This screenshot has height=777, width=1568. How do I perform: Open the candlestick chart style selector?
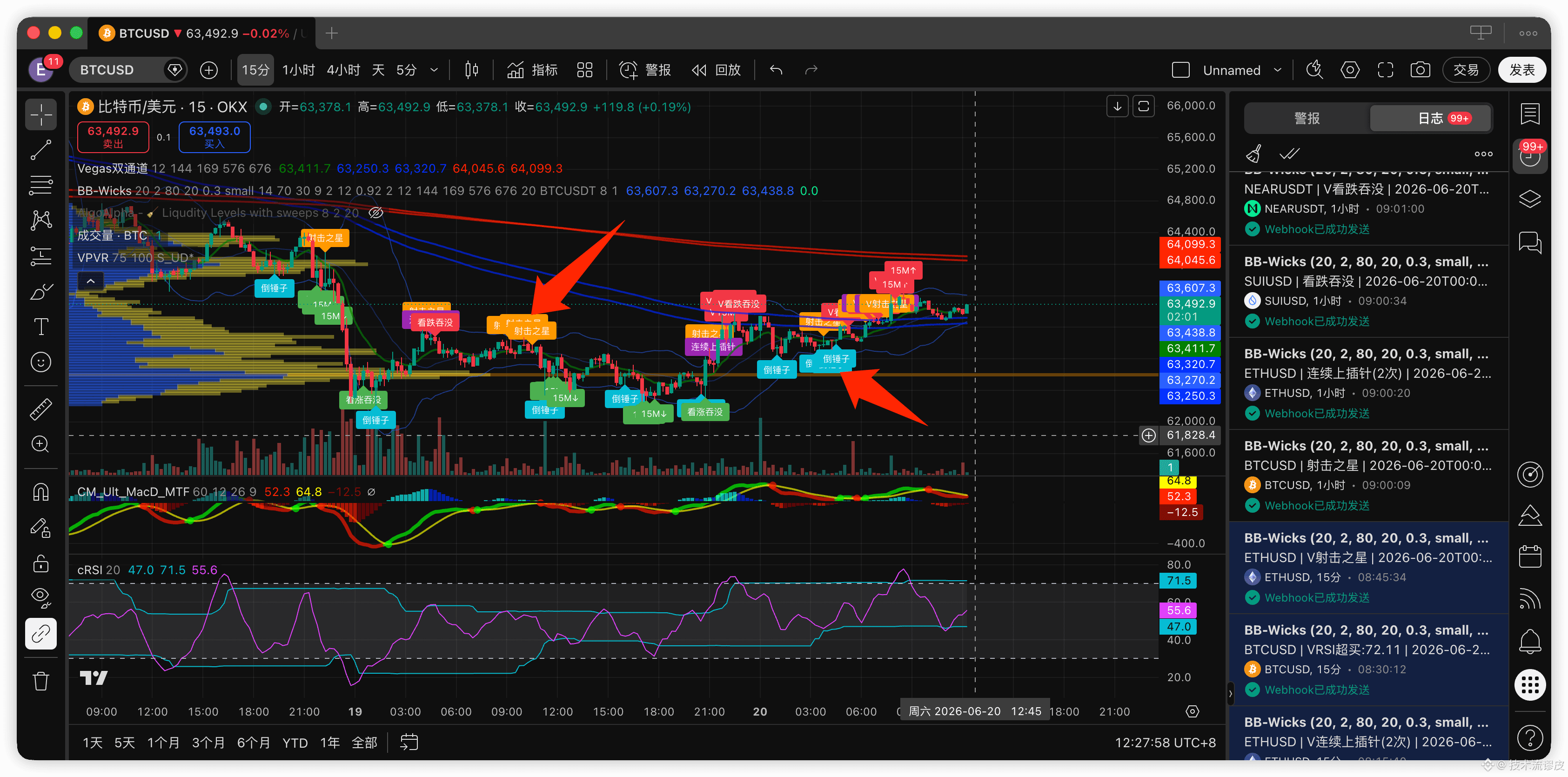pos(472,70)
